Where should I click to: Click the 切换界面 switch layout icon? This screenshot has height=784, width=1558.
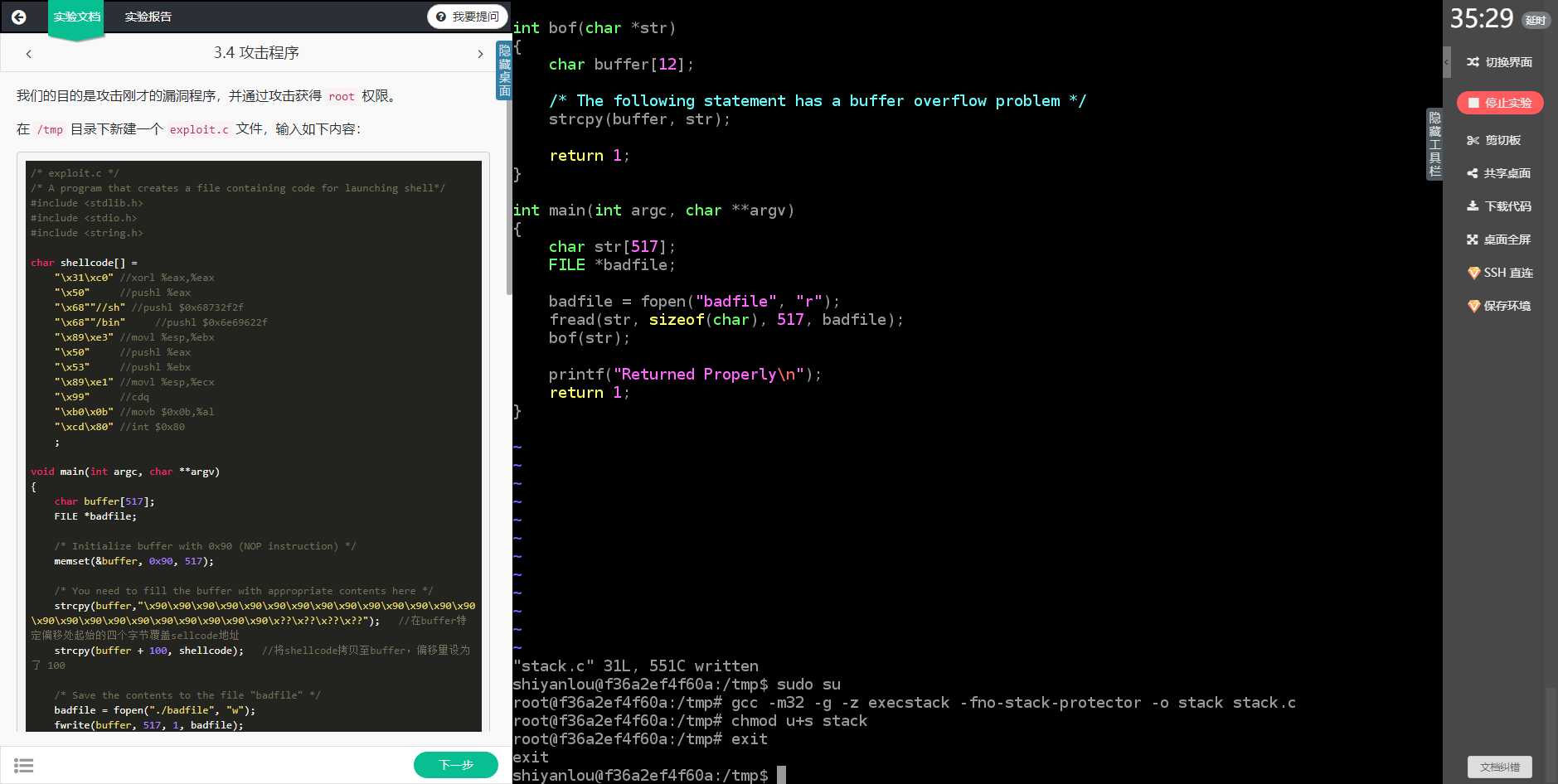pos(1473,62)
